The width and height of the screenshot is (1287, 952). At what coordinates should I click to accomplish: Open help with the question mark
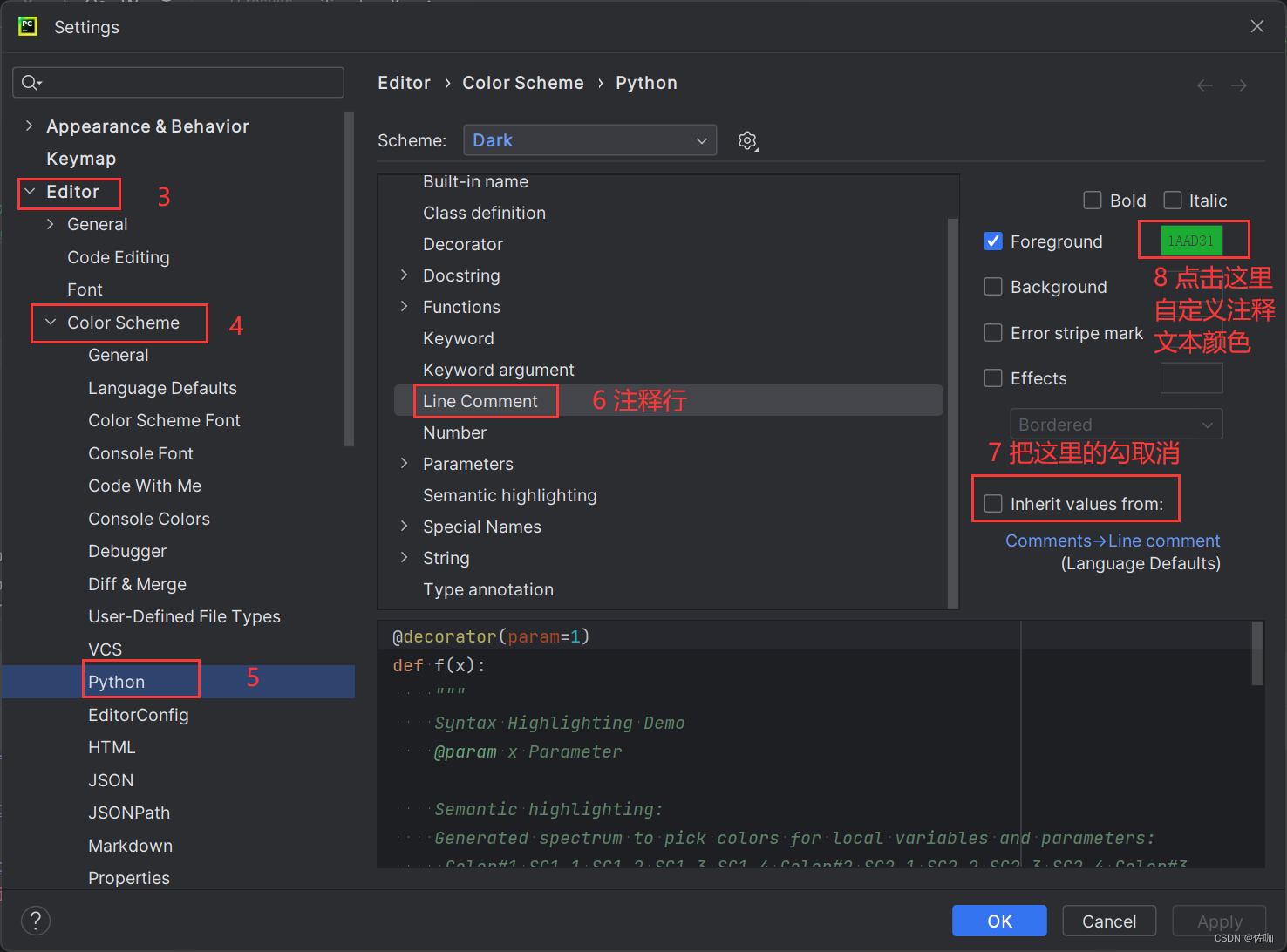[36, 921]
